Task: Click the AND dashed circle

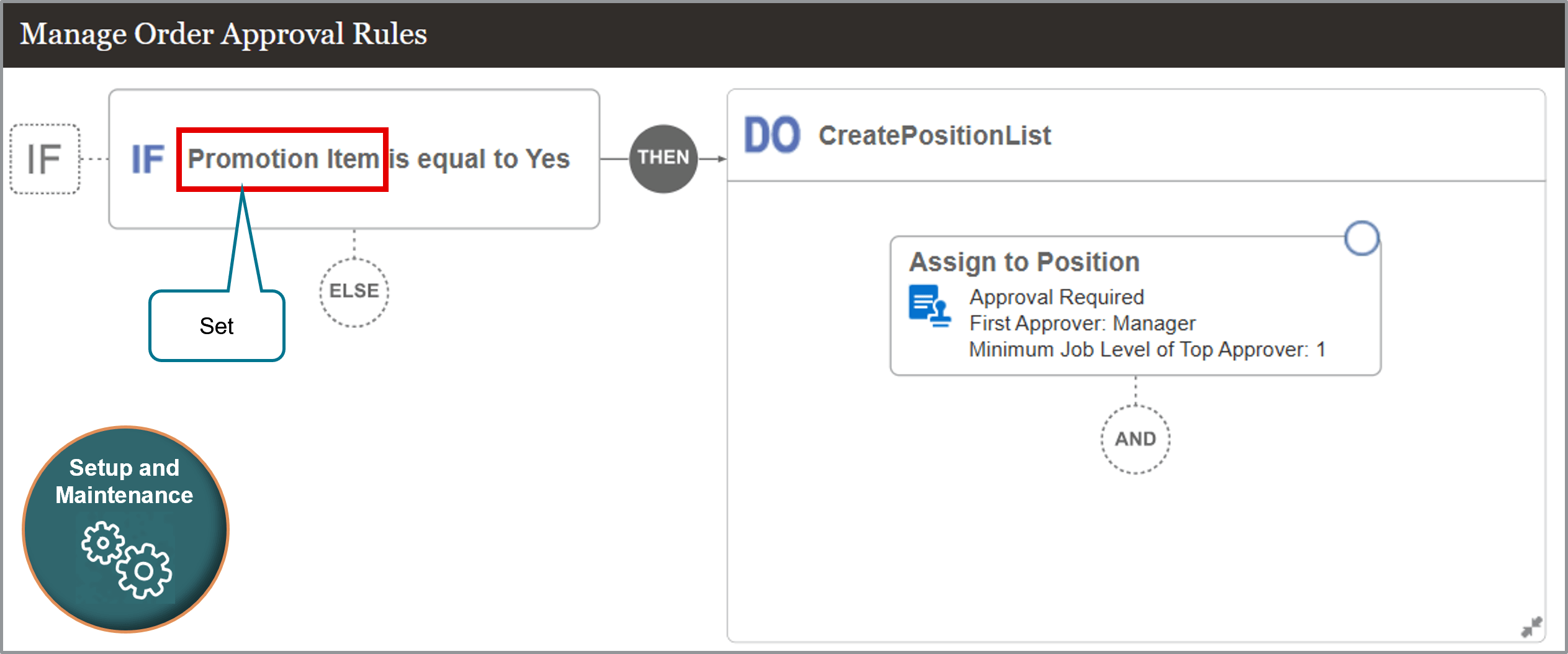Action: click(x=1135, y=439)
